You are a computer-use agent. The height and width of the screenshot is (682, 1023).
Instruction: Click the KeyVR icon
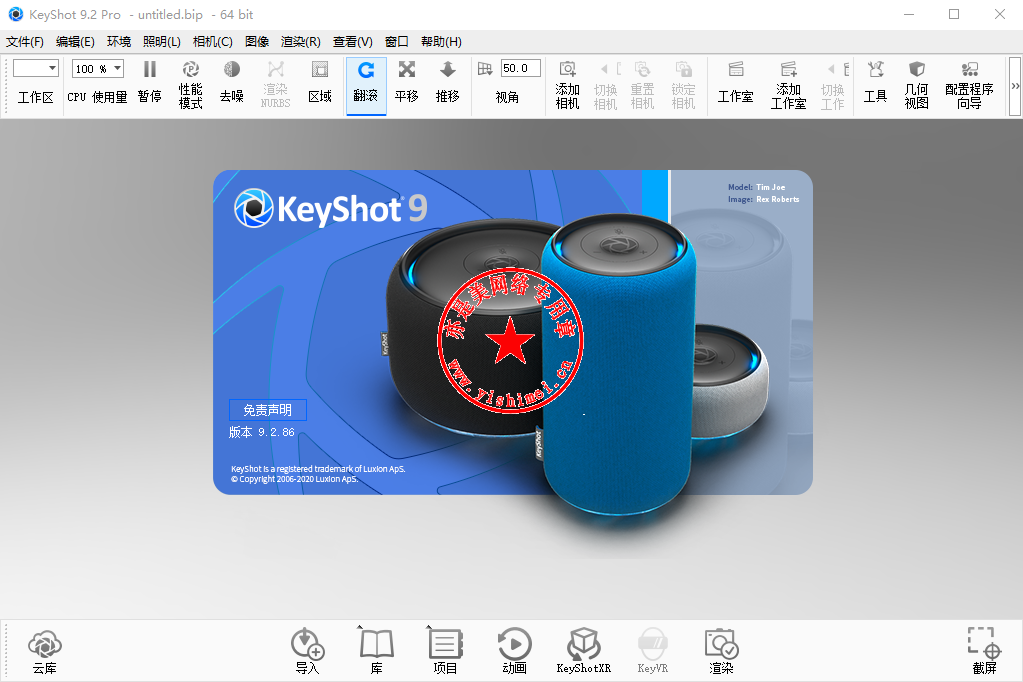coord(652,651)
